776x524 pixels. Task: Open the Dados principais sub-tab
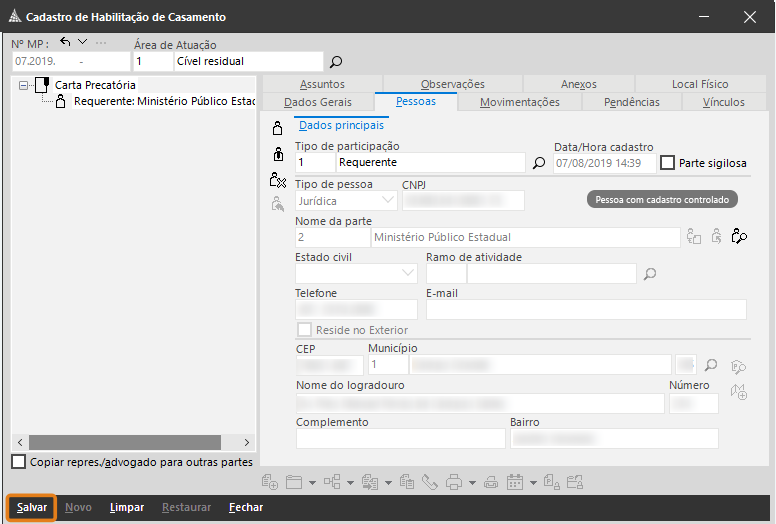coord(341,125)
